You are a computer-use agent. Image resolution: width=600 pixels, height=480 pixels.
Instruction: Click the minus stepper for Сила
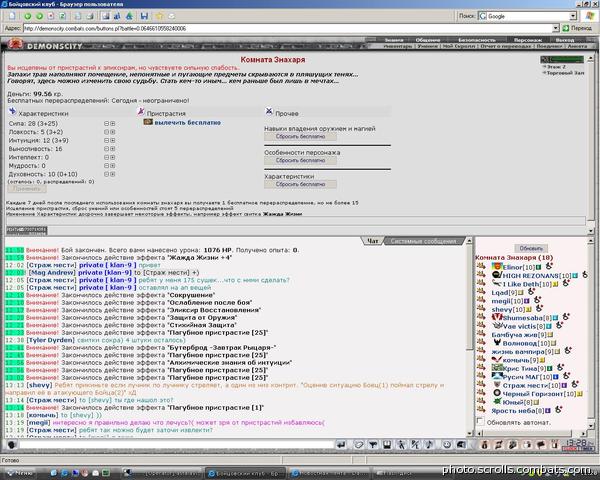pyautogui.click(x=107, y=124)
